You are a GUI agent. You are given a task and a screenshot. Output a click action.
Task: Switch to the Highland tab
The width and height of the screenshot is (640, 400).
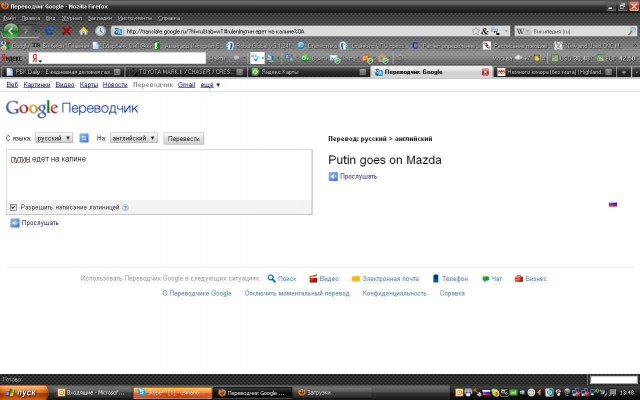tap(554, 72)
